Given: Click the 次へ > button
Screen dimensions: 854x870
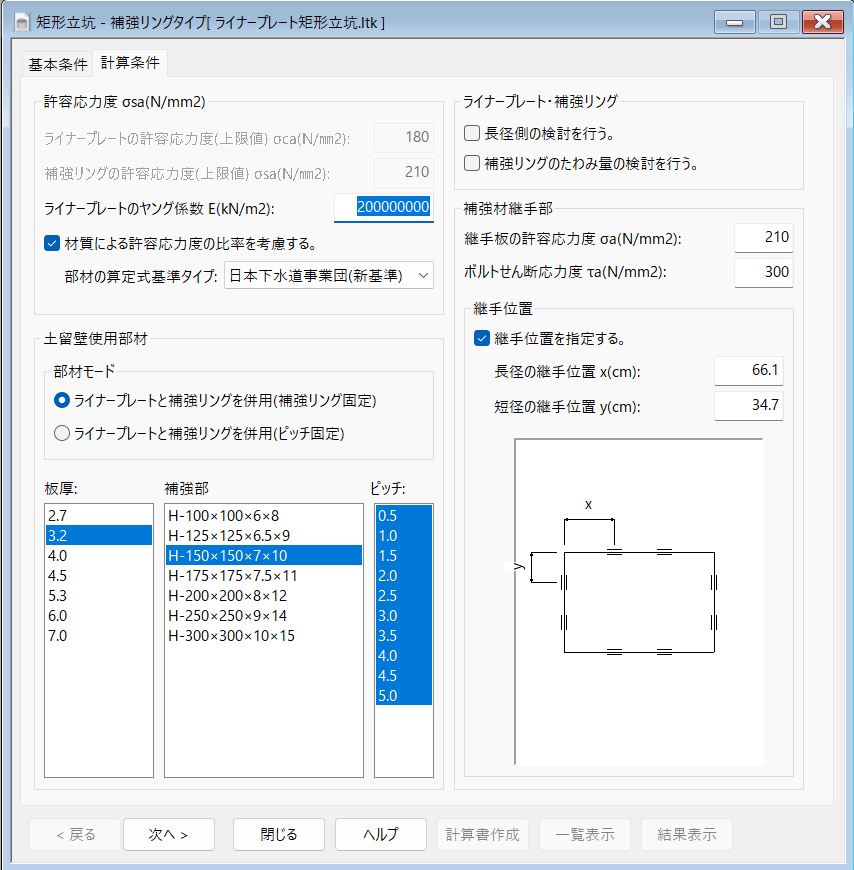Looking at the screenshot, I should (x=169, y=834).
